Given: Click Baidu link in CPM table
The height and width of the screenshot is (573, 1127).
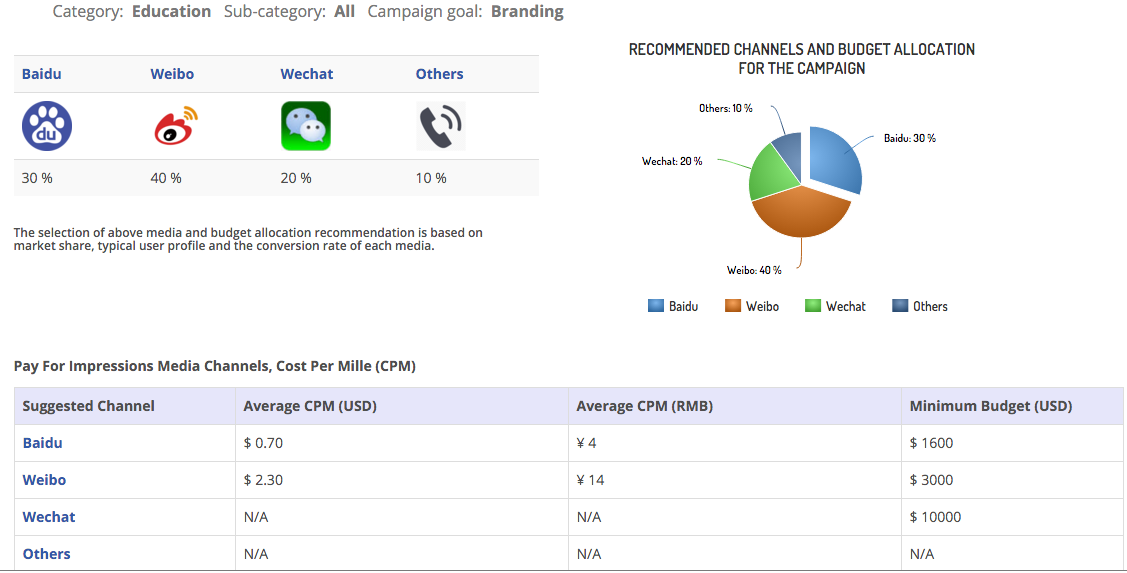Looking at the screenshot, I should (42, 443).
